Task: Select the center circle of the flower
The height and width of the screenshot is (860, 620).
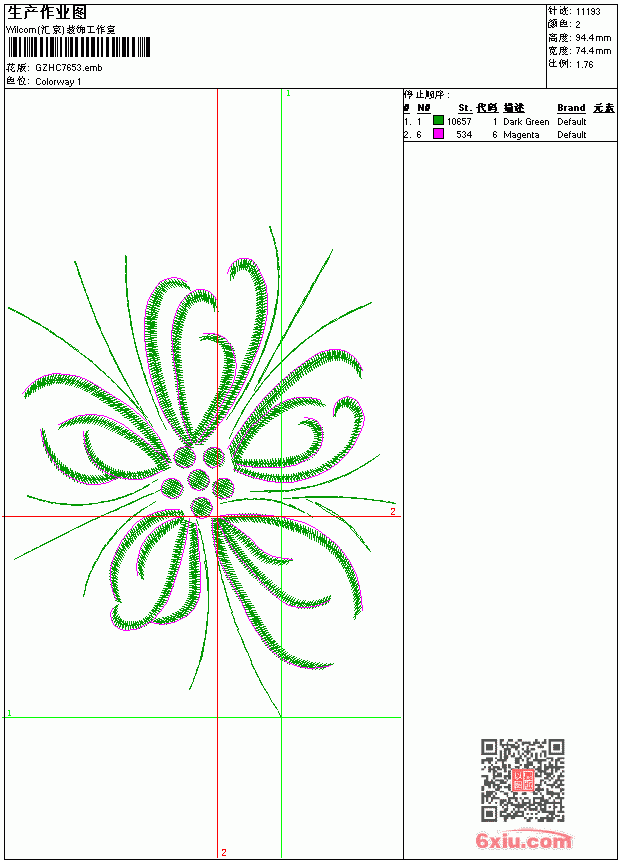Action: tap(199, 479)
